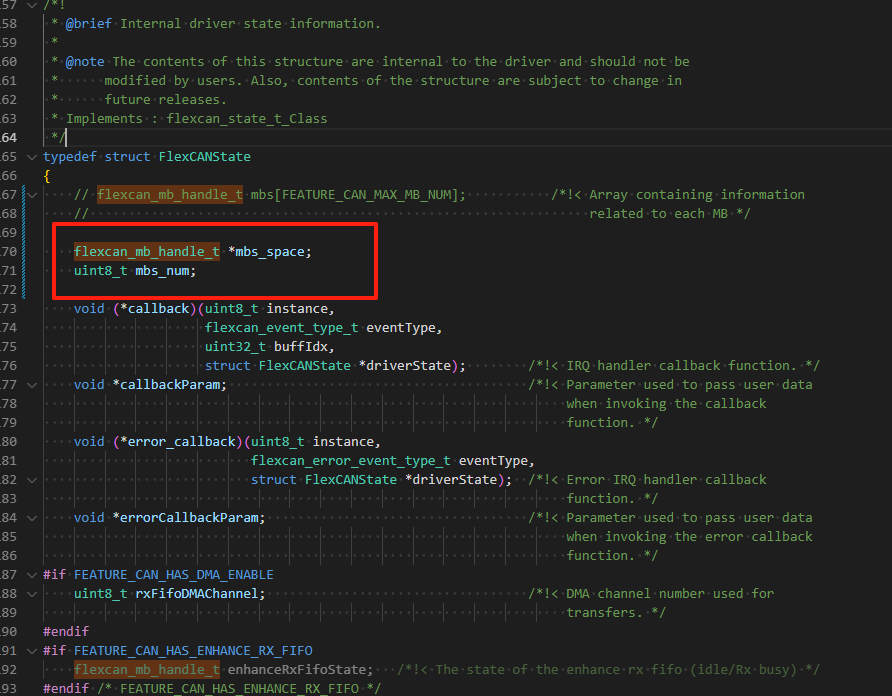
Task: Click the "DMA channel number used for" comment
Action: coord(670,594)
